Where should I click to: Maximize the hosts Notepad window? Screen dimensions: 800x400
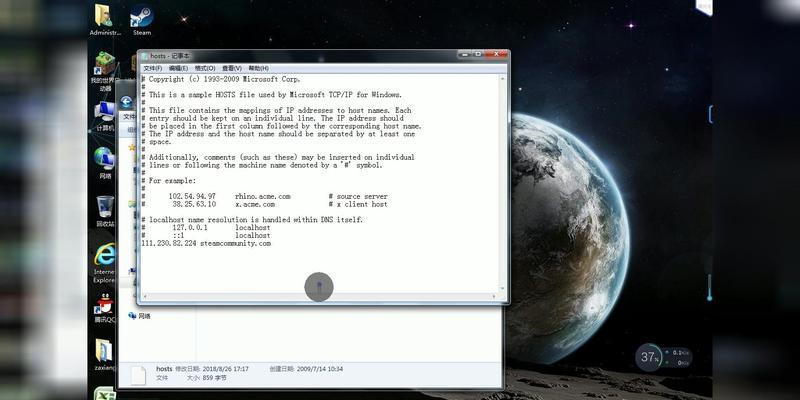pos(478,54)
